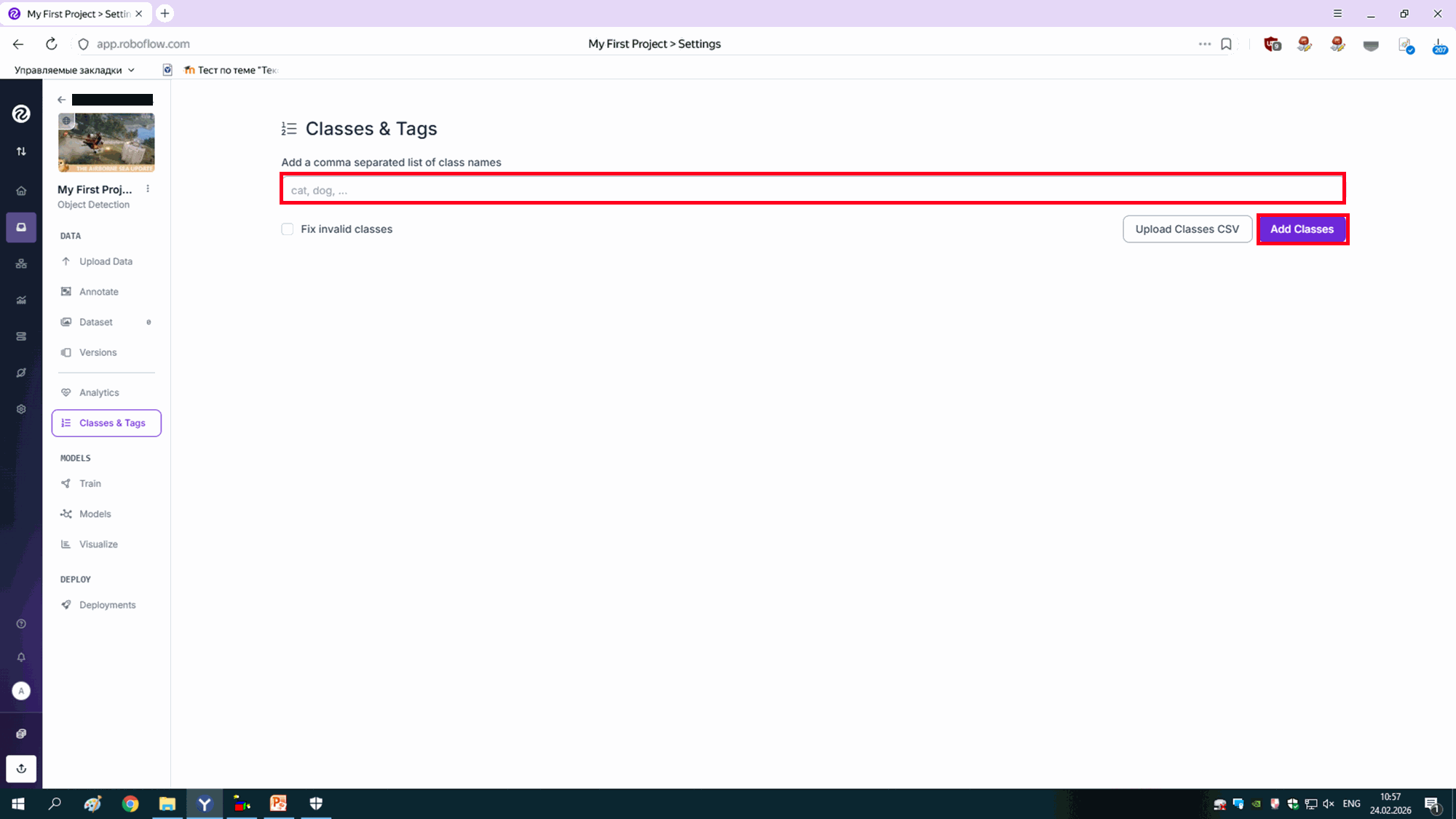
Task: Switch to Yandex Browser in taskbar
Action: [x=205, y=804]
